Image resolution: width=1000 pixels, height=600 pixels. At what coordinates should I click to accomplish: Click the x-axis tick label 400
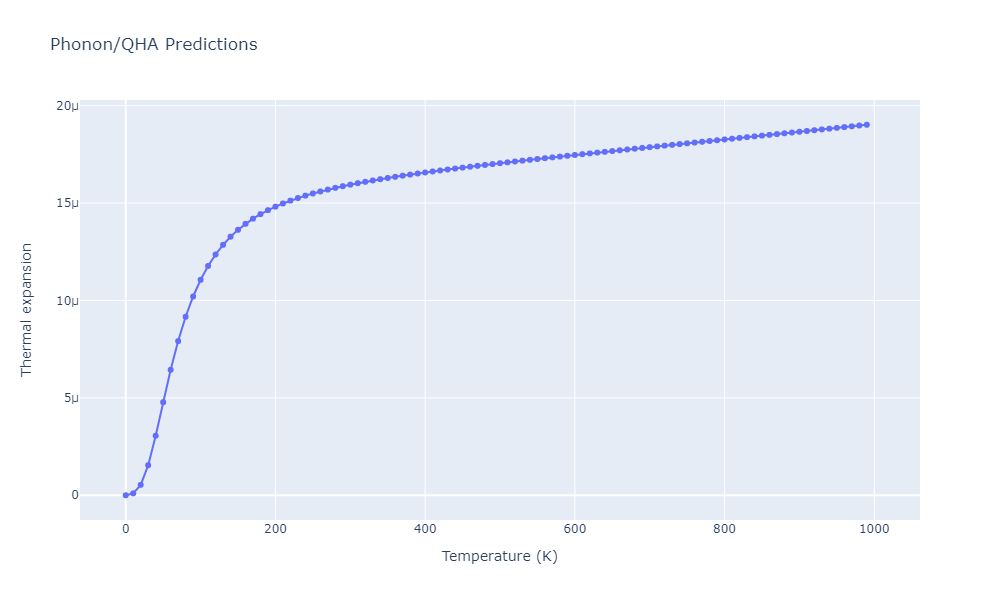(x=425, y=529)
